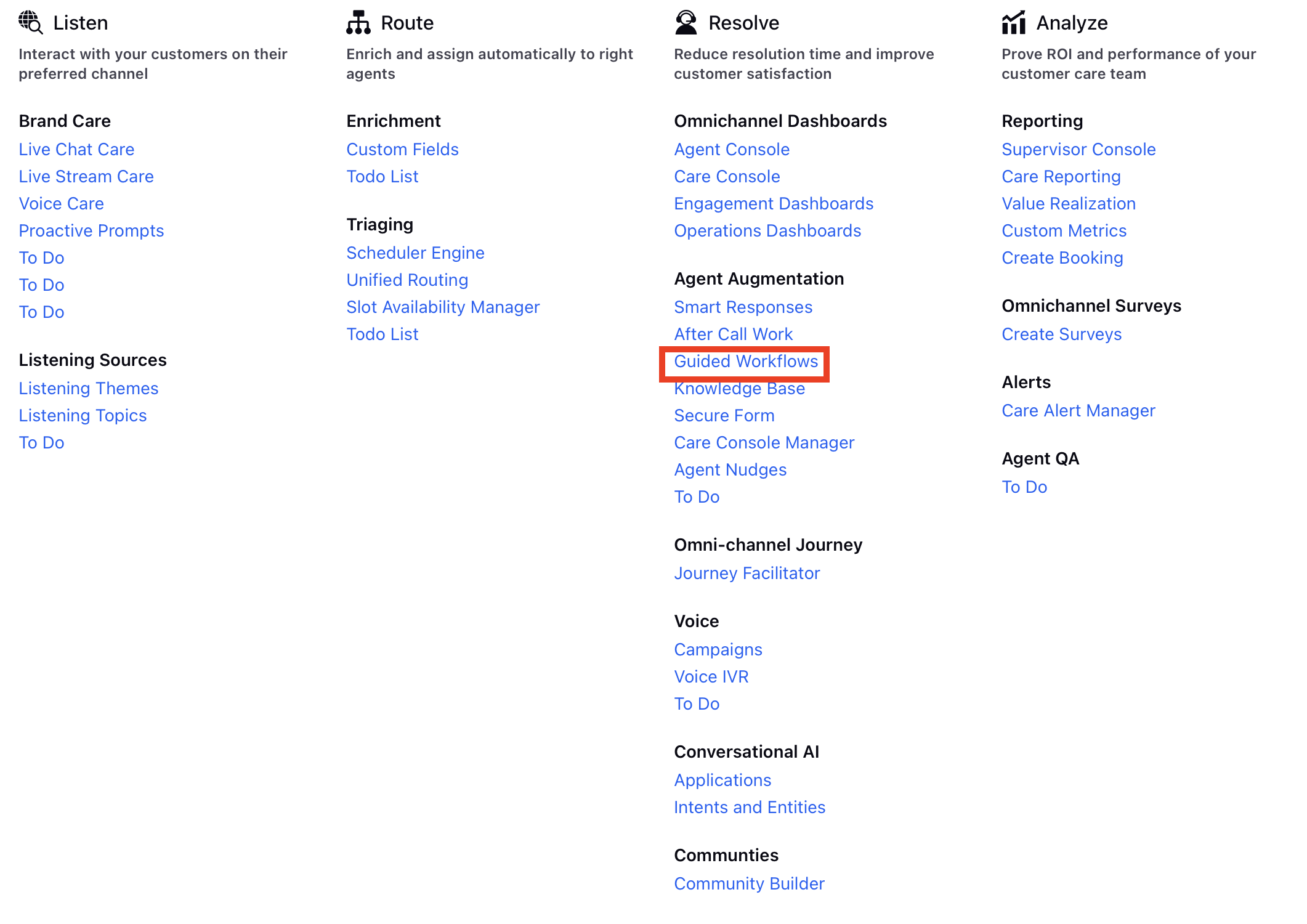The height and width of the screenshot is (924, 1307).
Task: Click the Resolve heading text
Action: [743, 23]
